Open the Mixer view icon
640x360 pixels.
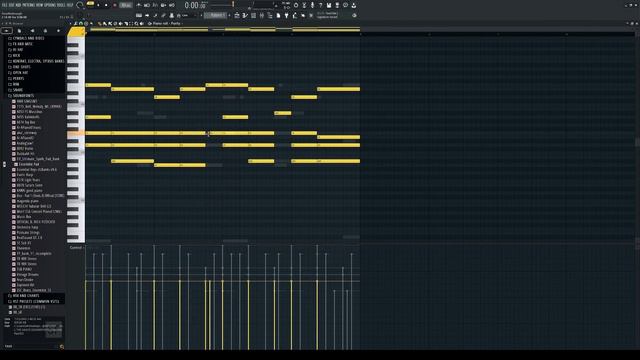pos(262,16)
